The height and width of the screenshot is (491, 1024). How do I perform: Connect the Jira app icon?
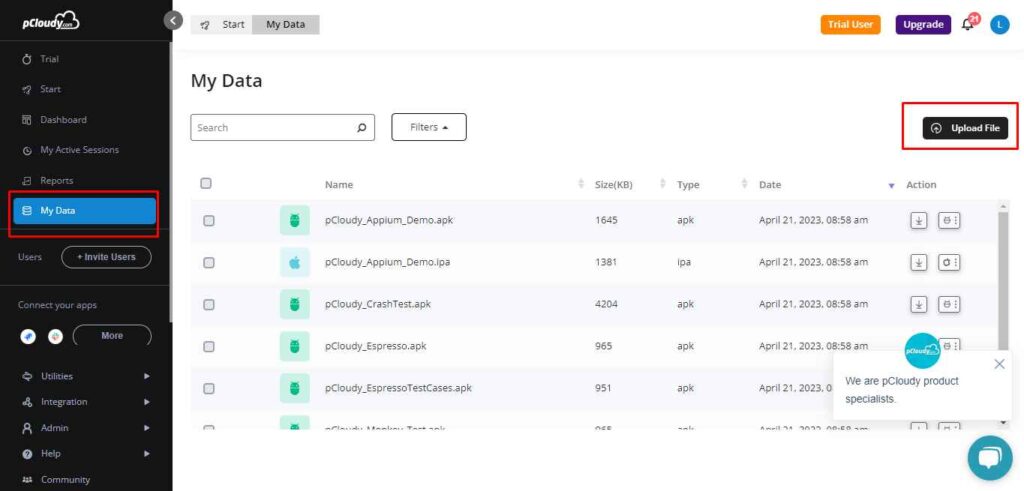(28, 336)
